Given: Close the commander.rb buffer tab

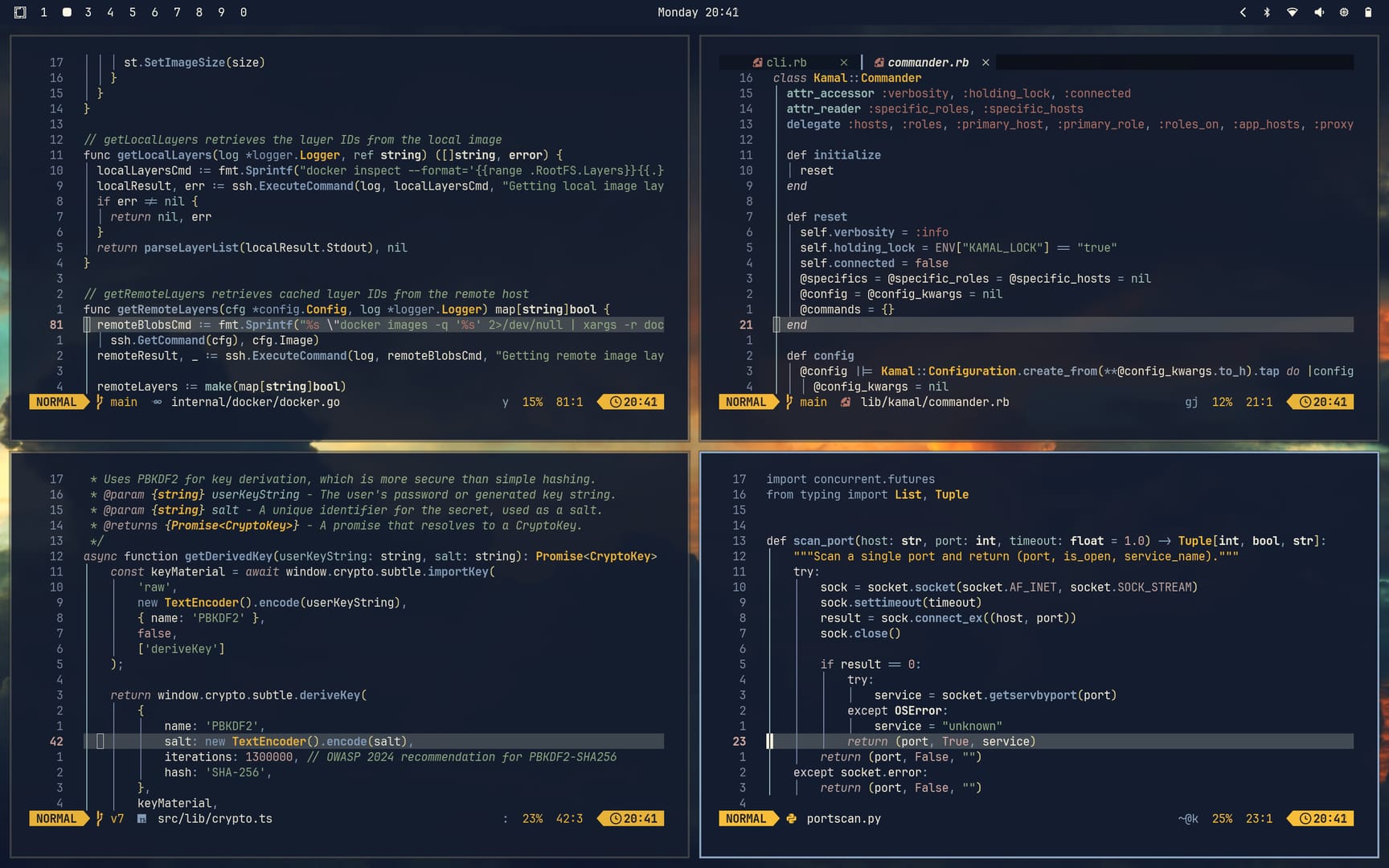Looking at the screenshot, I should coord(985,63).
